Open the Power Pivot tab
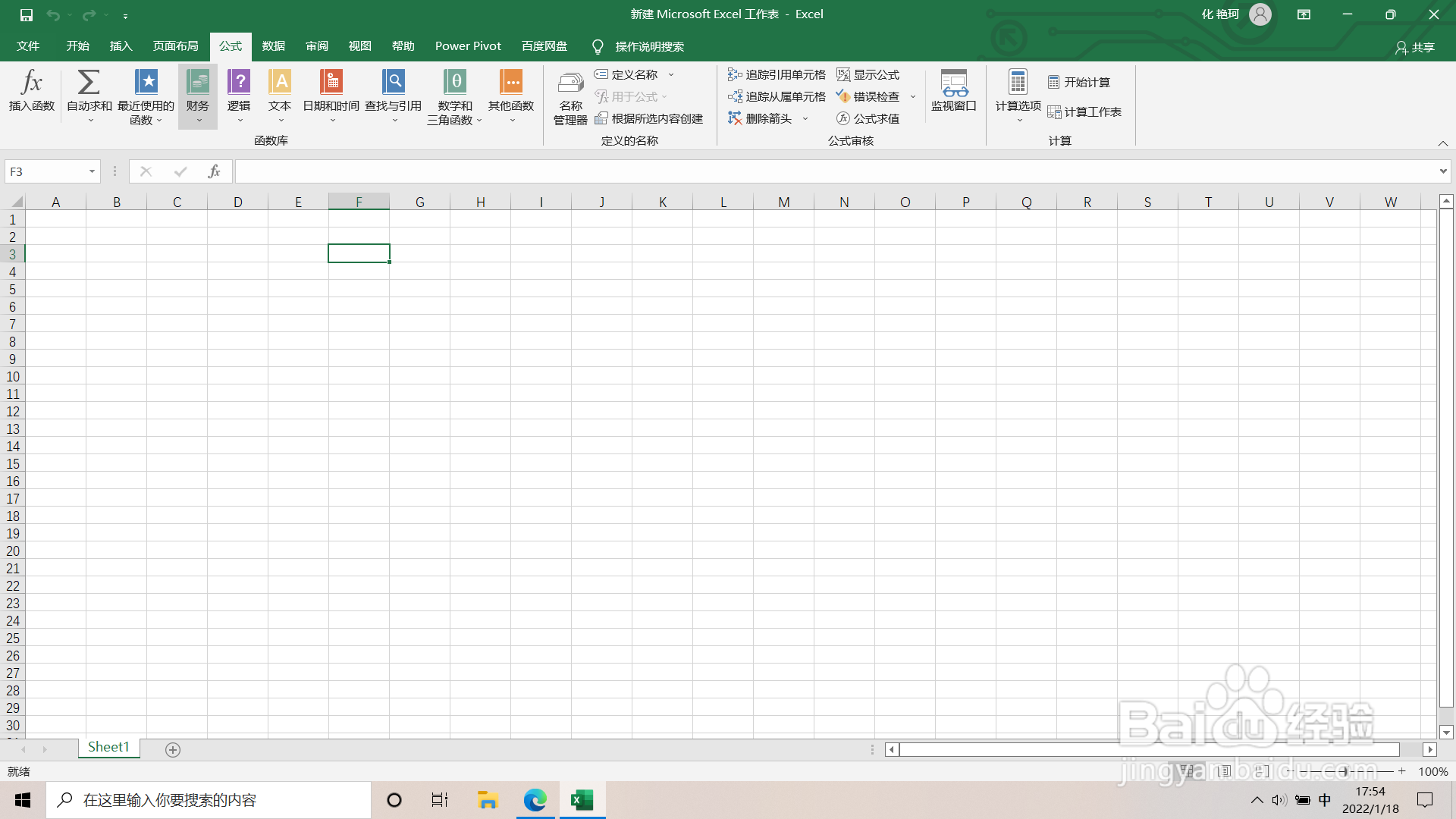This screenshot has width=1456, height=819. click(x=467, y=46)
